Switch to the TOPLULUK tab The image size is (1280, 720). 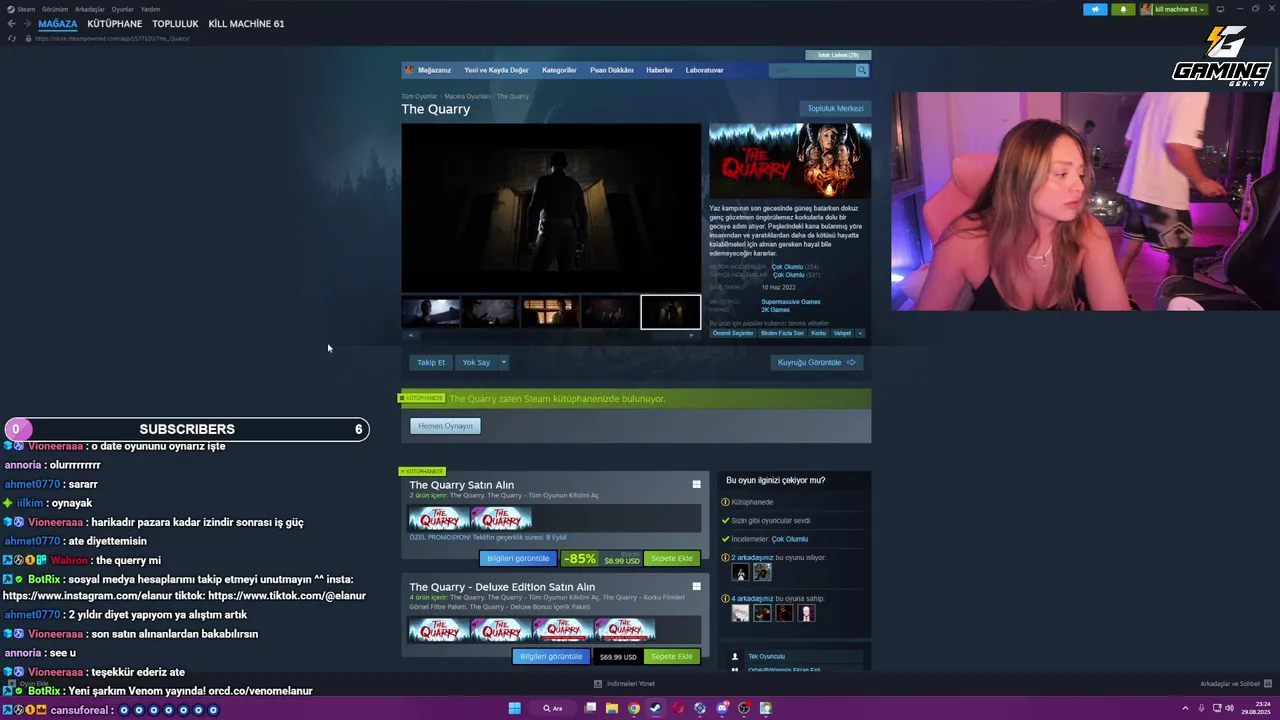(175, 24)
